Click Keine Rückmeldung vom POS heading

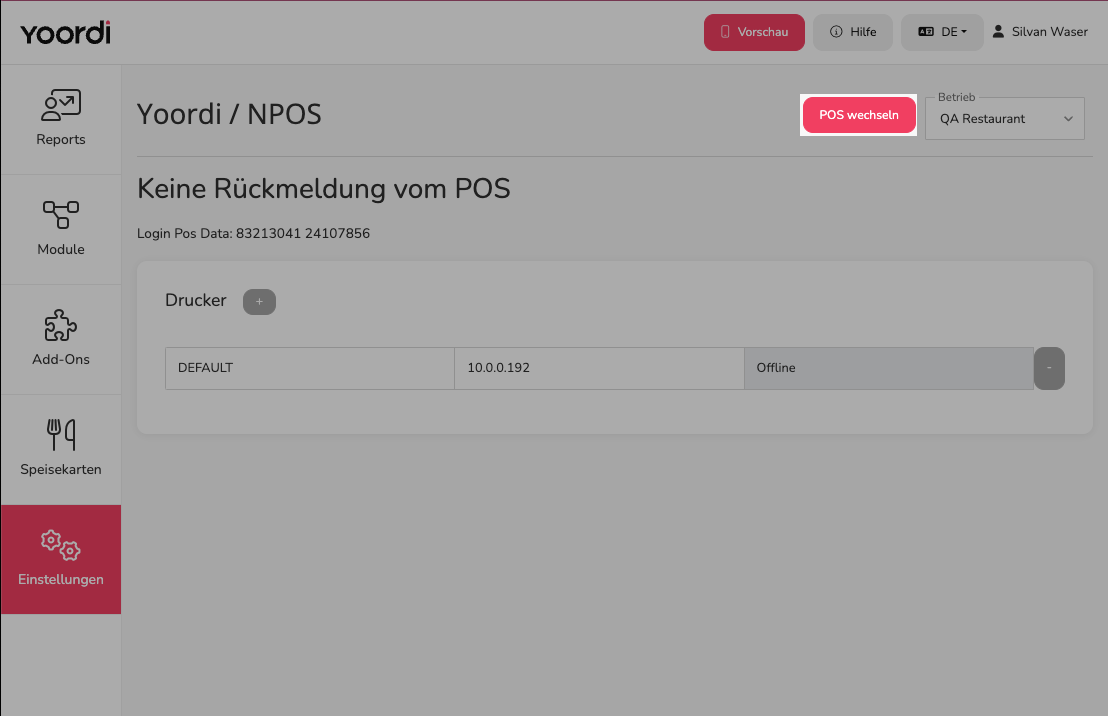pos(324,189)
